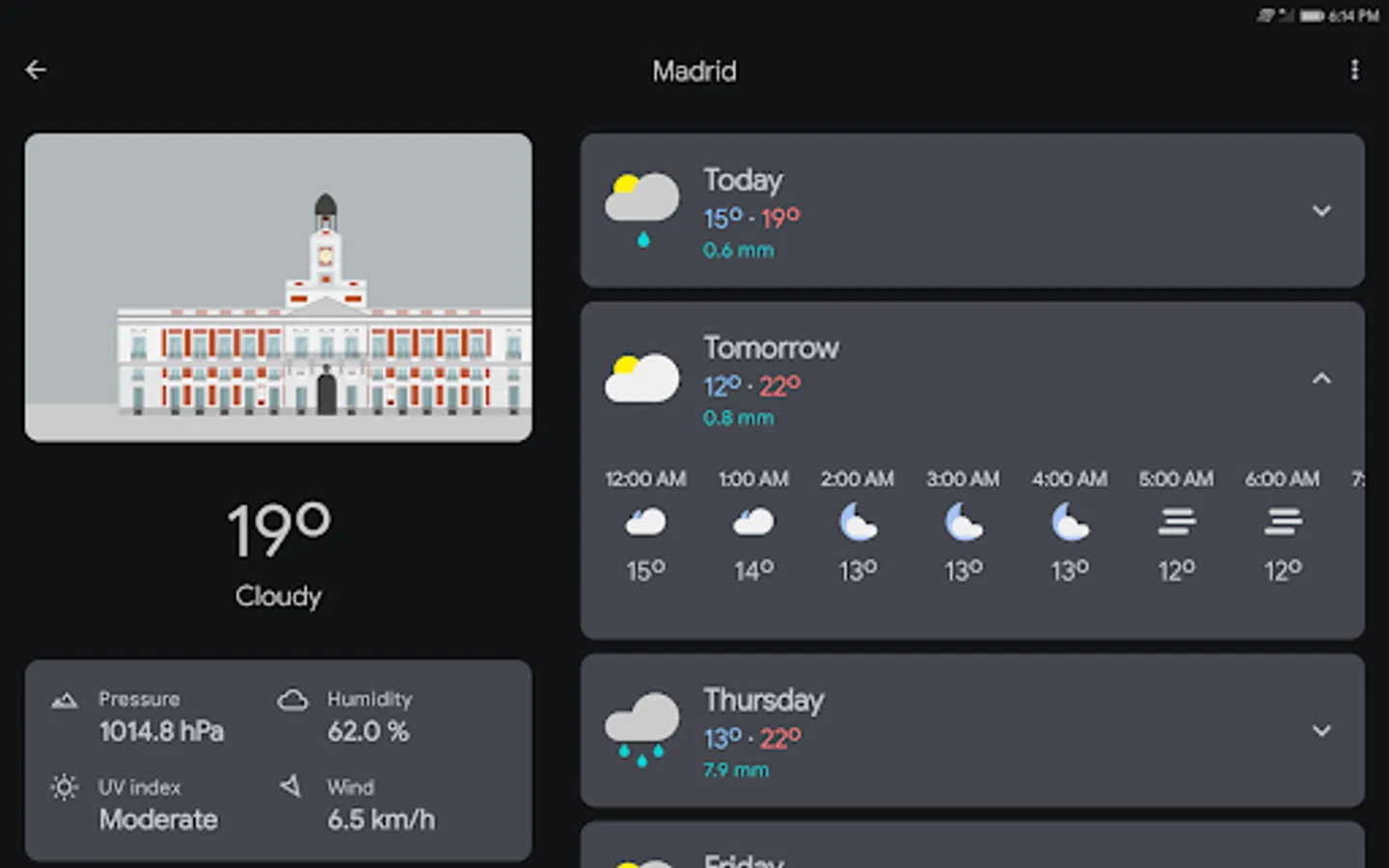Click the 13° temperature at 4:00 AM

tap(1070, 571)
